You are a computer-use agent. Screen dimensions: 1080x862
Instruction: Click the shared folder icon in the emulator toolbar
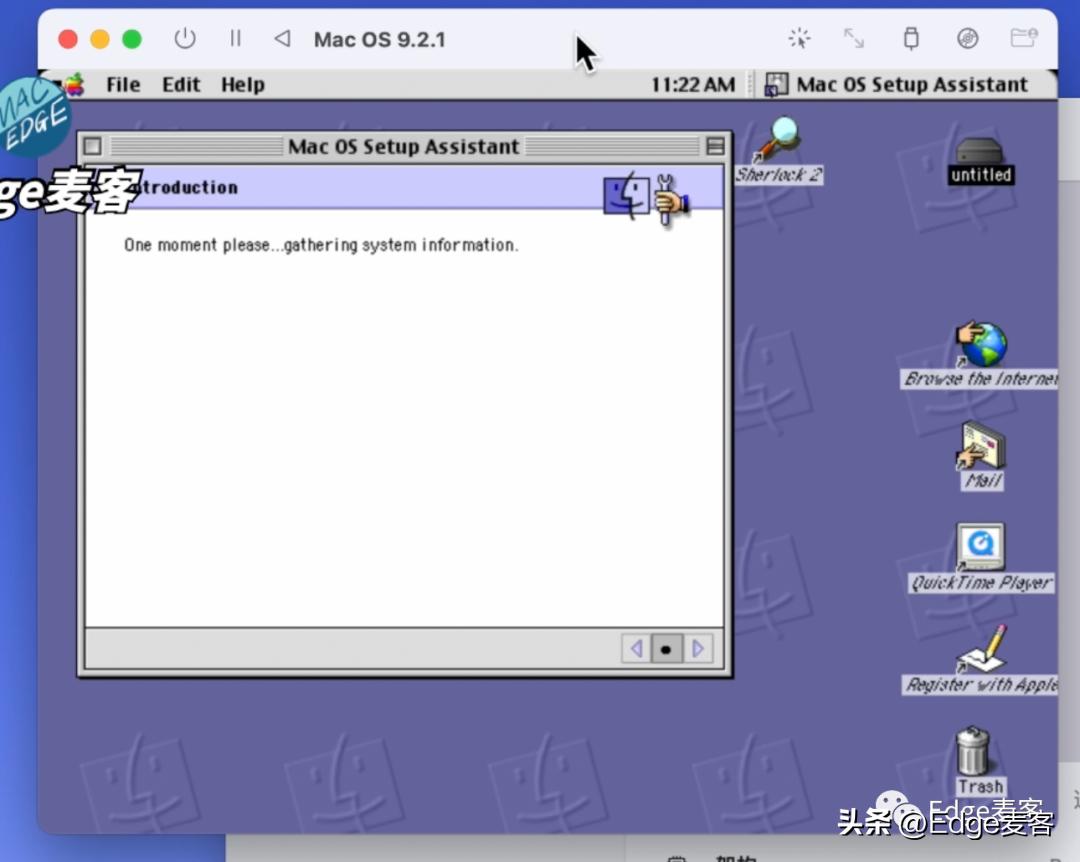(x=1023, y=38)
